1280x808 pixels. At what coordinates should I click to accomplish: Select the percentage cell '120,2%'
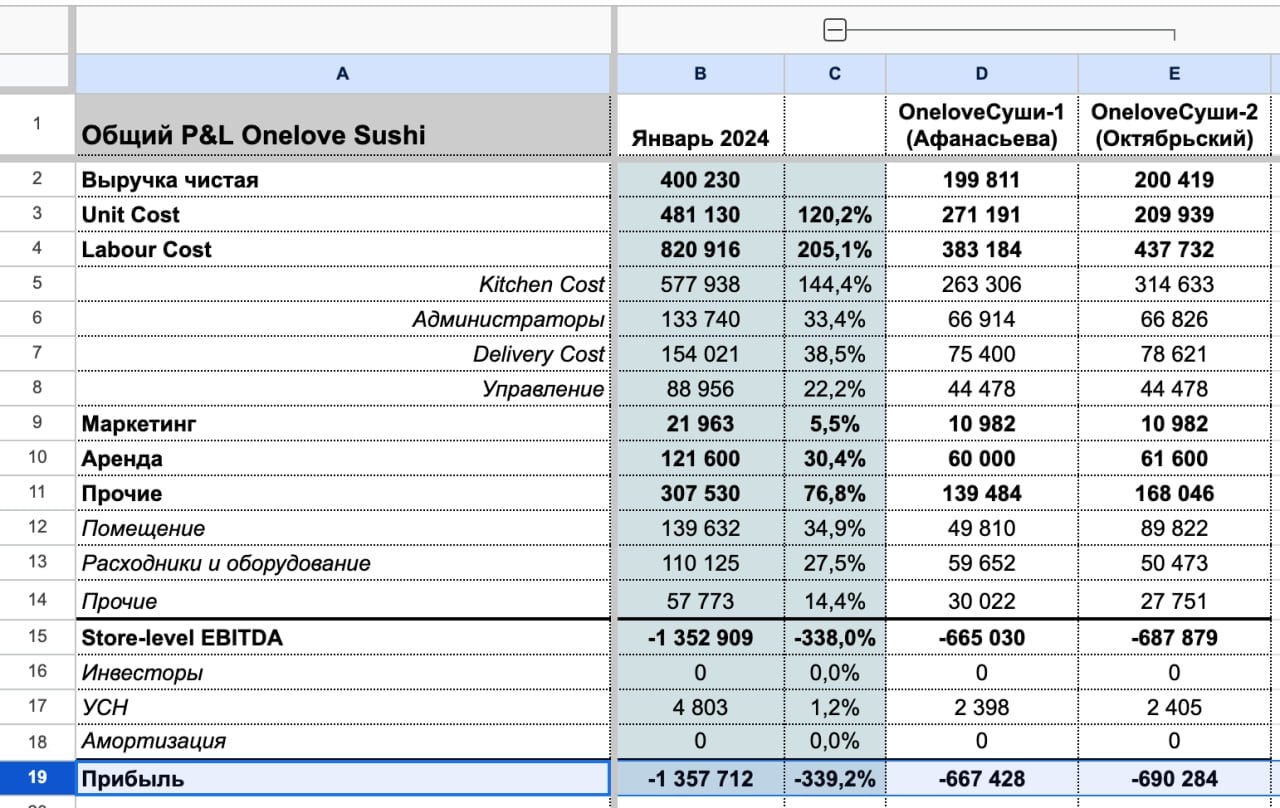point(836,214)
